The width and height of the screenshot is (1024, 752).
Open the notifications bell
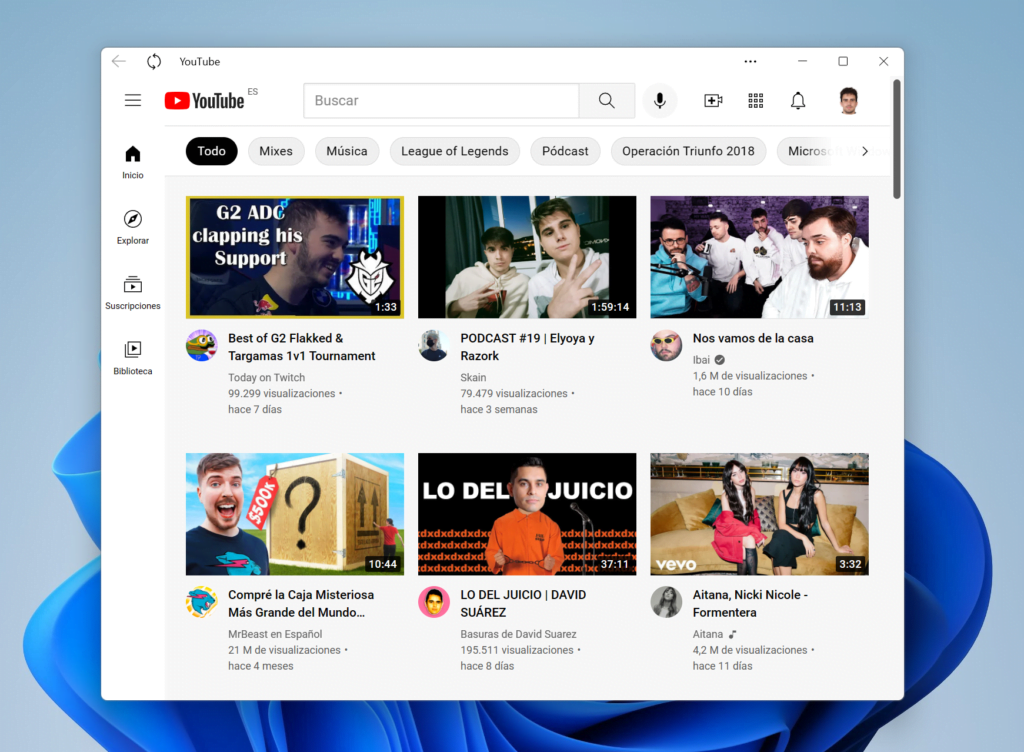point(798,100)
